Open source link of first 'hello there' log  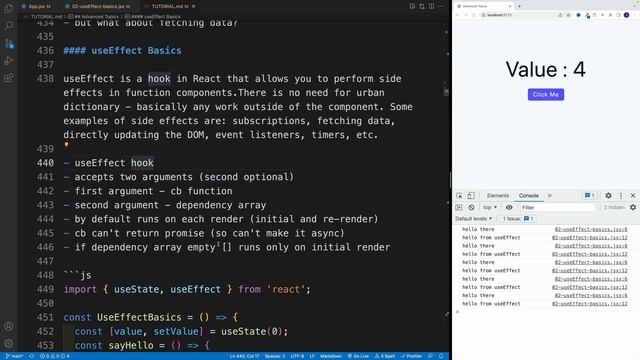tap(591, 229)
